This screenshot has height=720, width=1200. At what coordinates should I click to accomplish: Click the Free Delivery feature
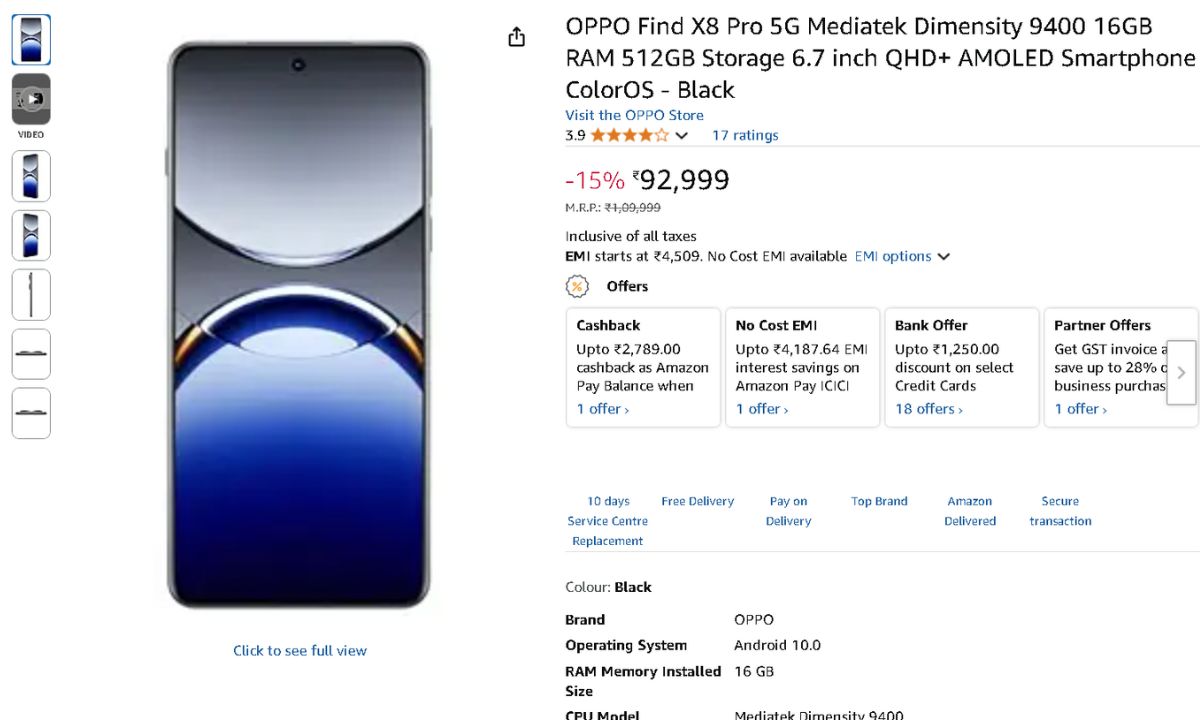(697, 501)
